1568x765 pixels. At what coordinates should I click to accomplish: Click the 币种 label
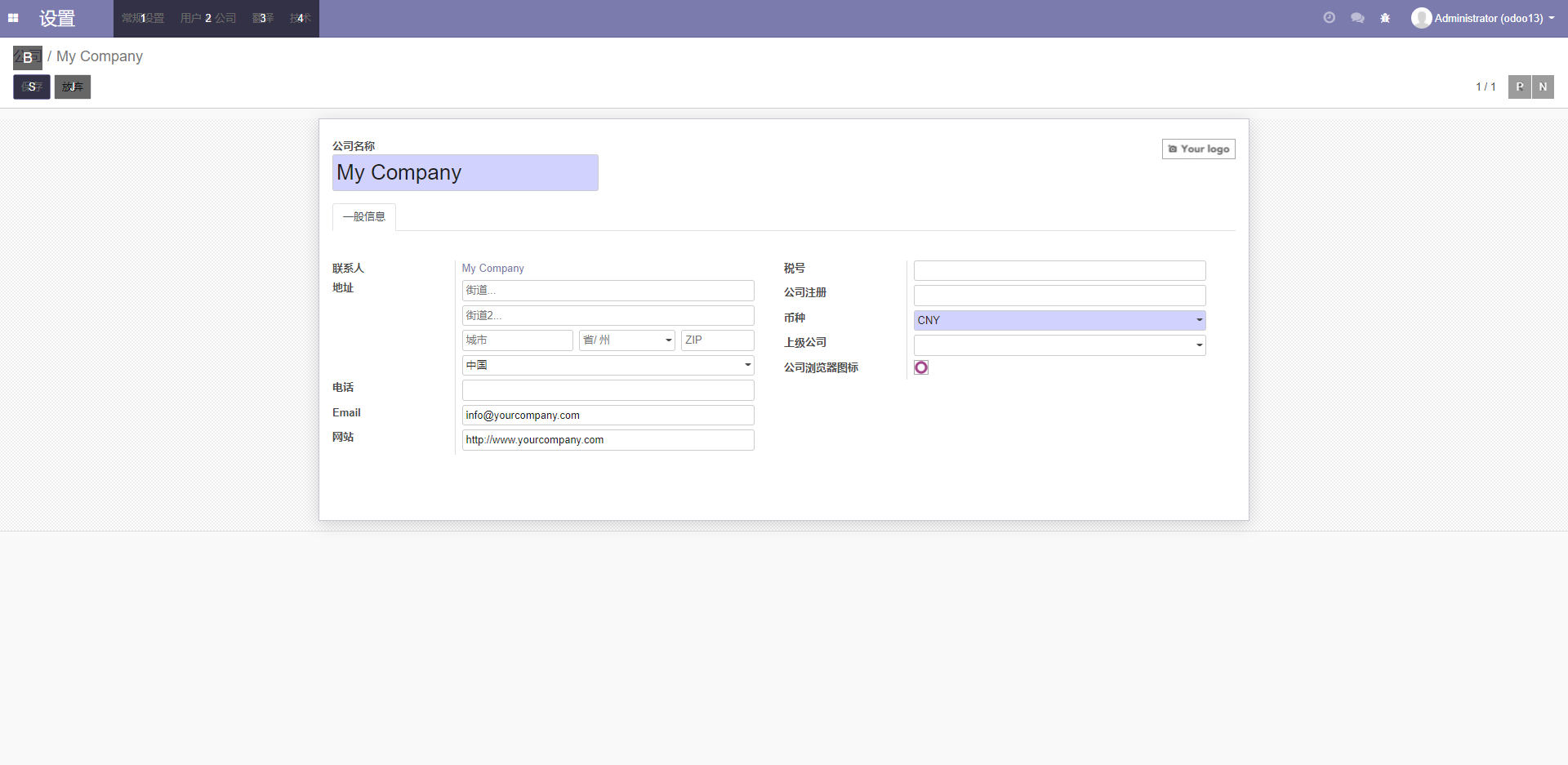pos(795,318)
